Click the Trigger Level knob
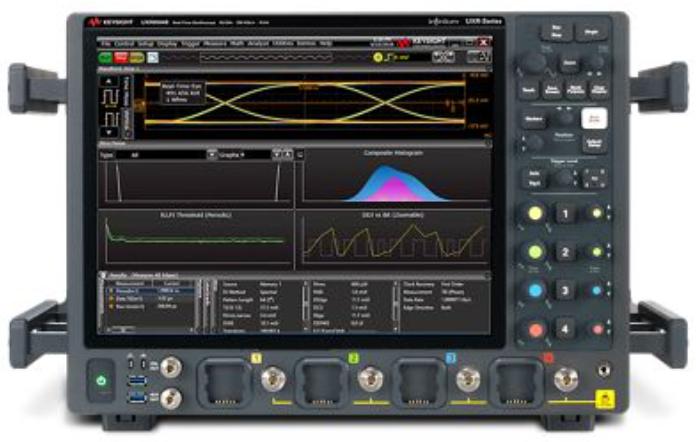The width and height of the screenshot is (696, 442). click(x=563, y=178)
